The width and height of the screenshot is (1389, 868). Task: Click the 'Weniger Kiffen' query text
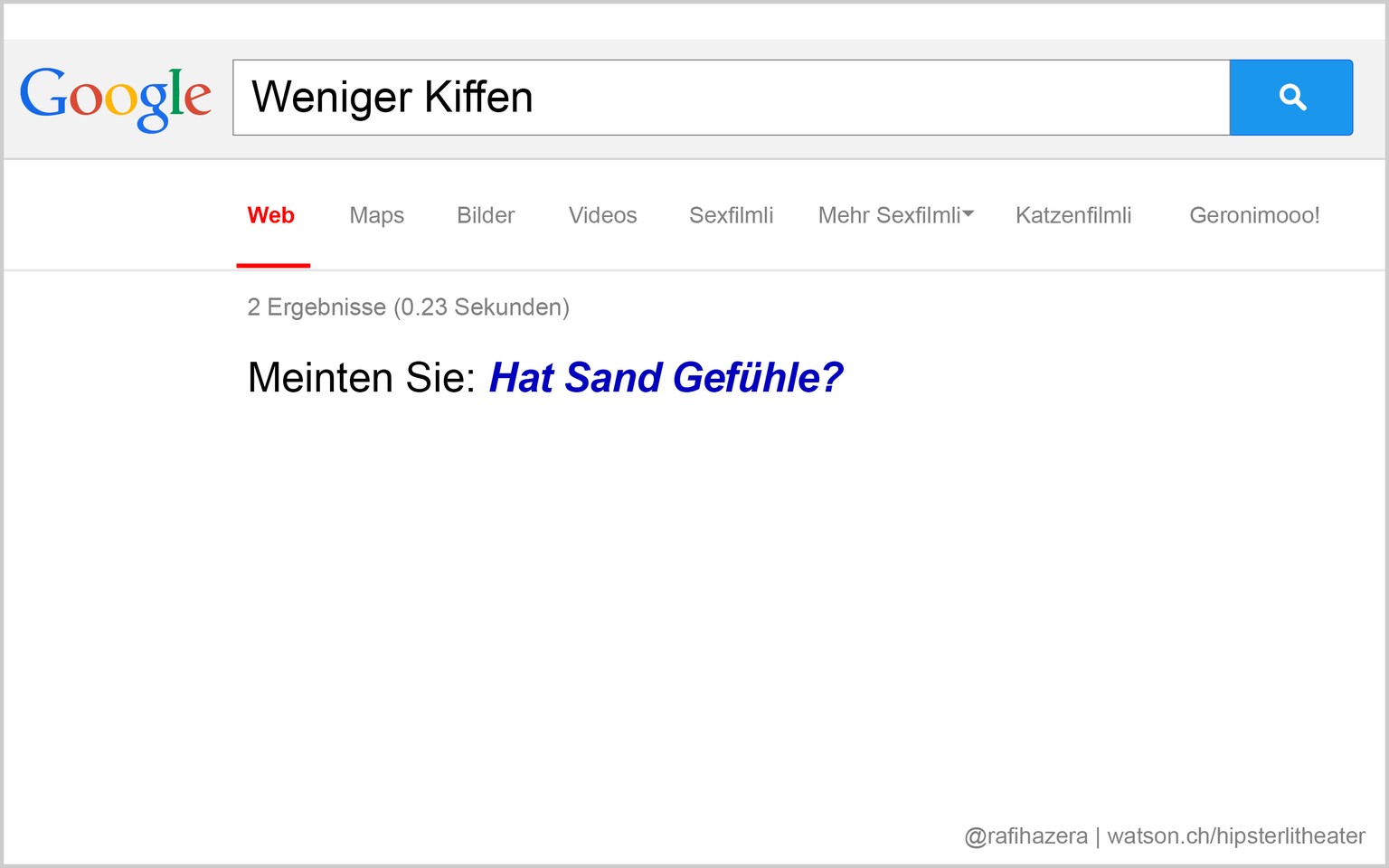tap(392, 98)
